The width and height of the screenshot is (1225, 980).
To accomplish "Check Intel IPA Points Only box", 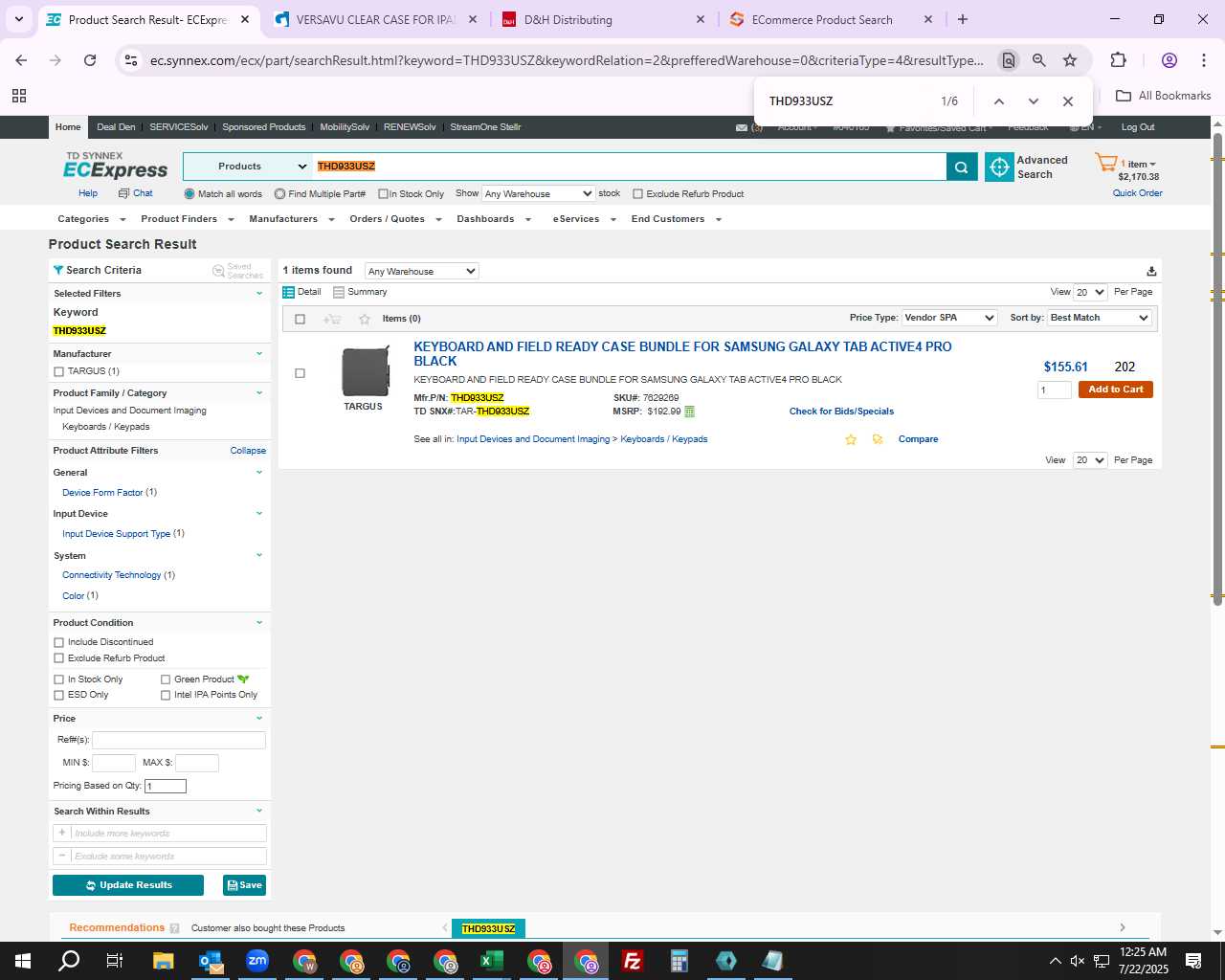I will pyautogui.click(x=166, y=695).
